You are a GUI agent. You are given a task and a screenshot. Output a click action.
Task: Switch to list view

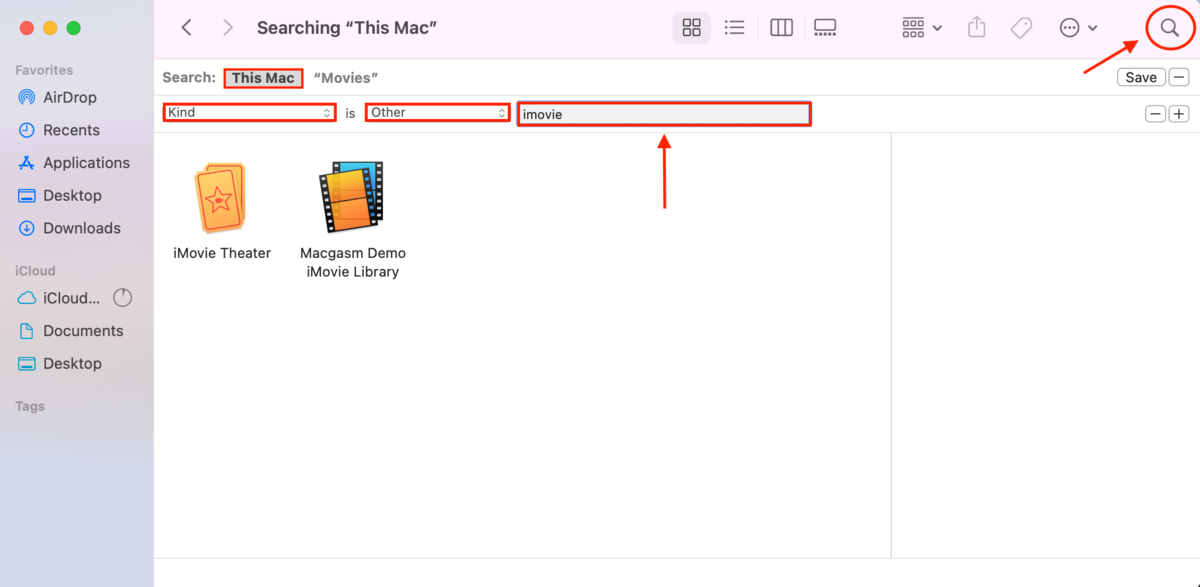pyautogui.click(x=734, y=28)
